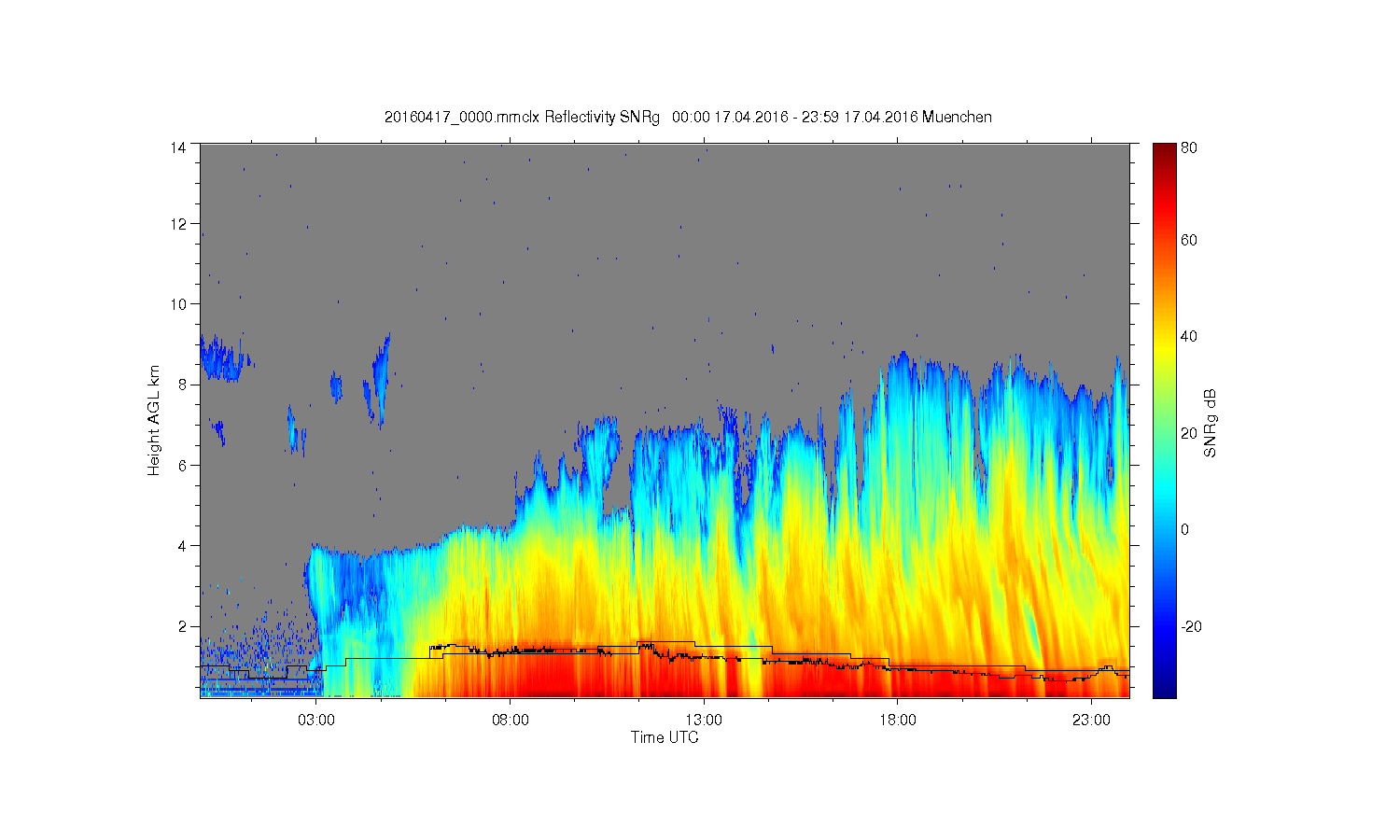Click the blue cloud patch near 9 km at start
This screenshot has width=1400, height=840.
(x=223, y=358)
